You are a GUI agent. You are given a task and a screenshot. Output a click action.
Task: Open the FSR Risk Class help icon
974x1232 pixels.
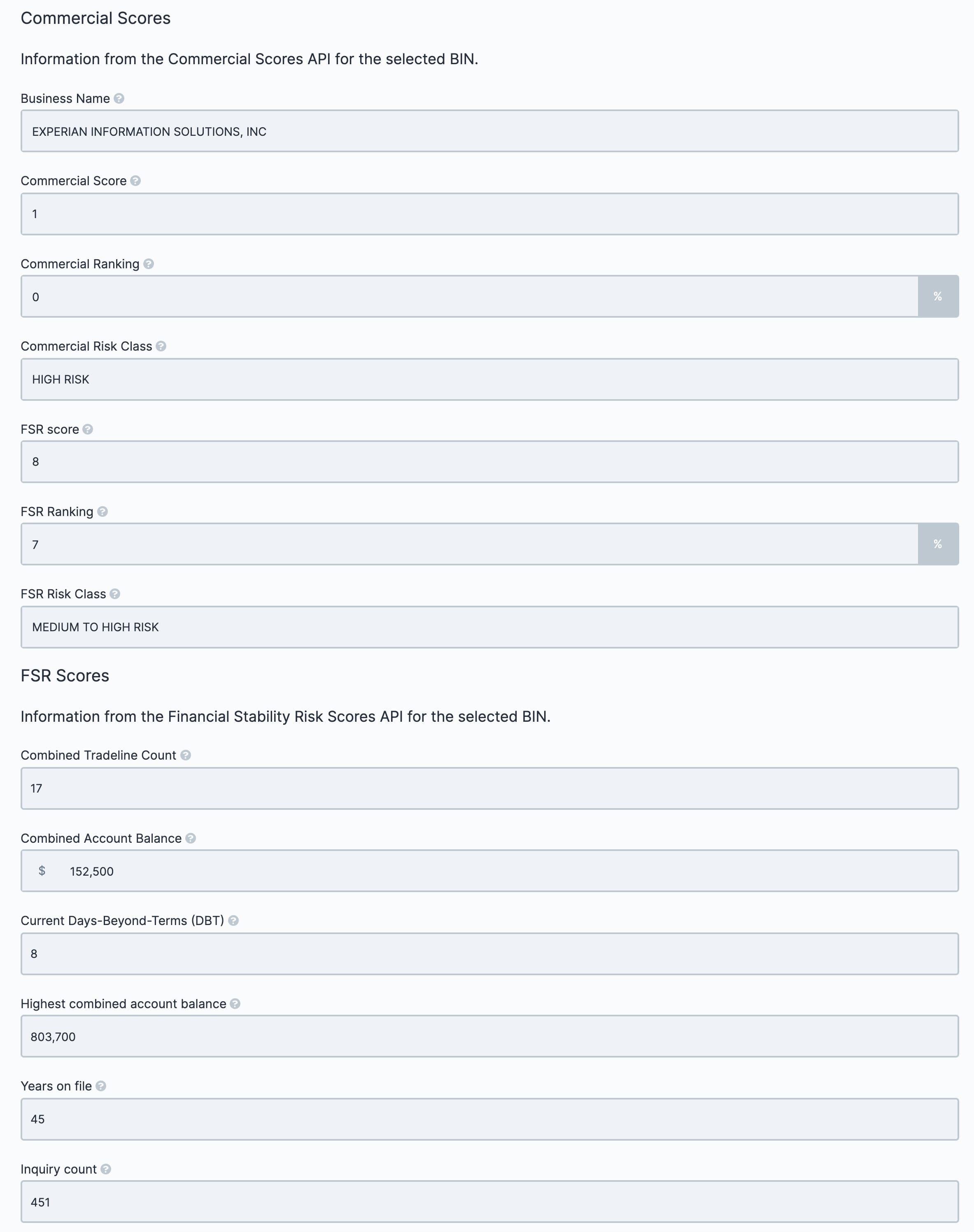click(114, 594)
